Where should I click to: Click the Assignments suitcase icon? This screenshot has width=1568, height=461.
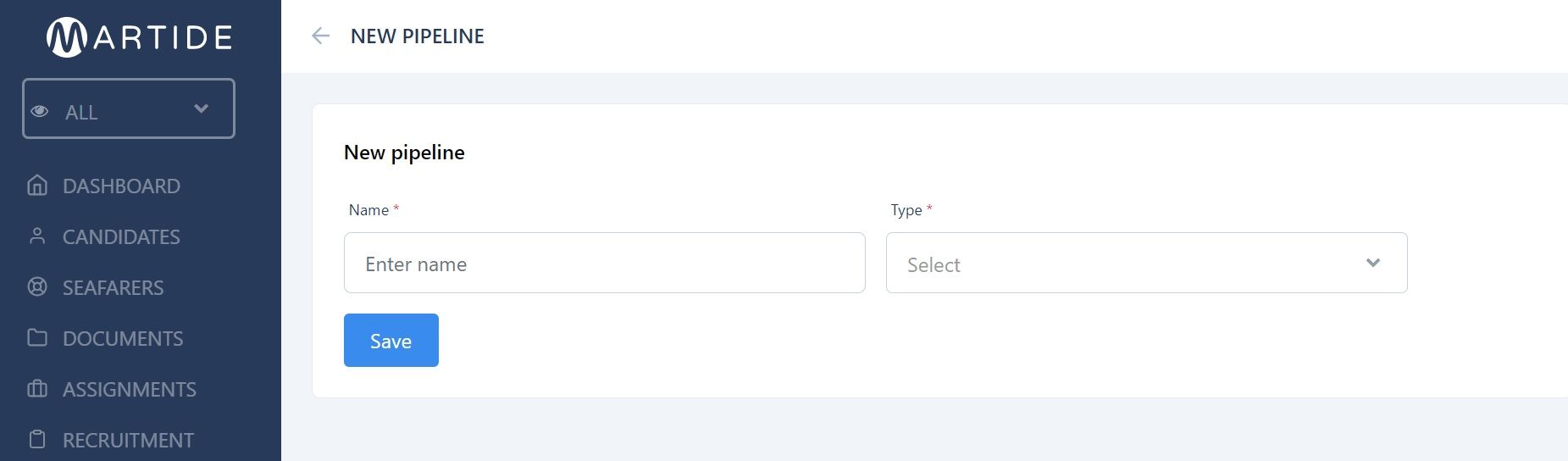pos(37,389)
